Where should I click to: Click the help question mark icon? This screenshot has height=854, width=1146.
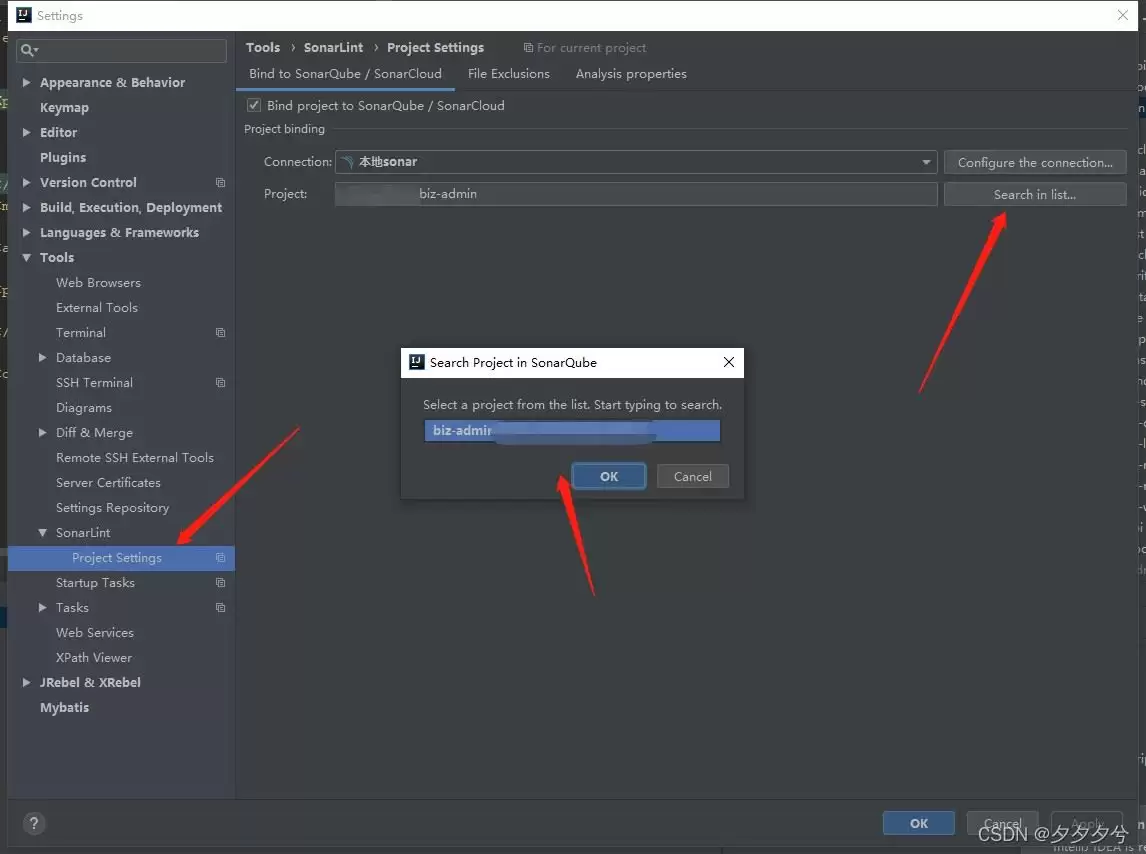(x=34, y=823)
